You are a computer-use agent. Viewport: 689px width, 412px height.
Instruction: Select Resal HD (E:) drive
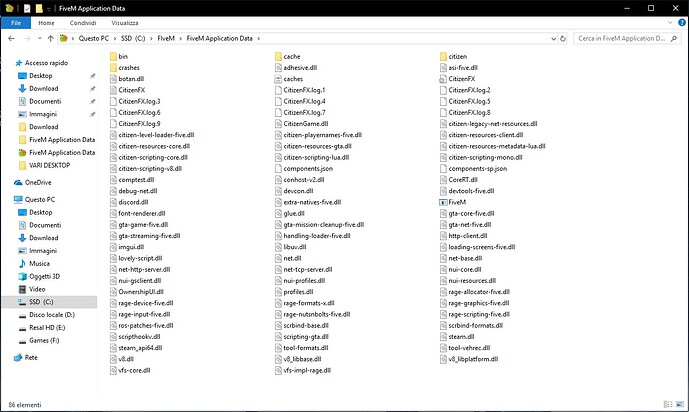click(x=47, y=327)
